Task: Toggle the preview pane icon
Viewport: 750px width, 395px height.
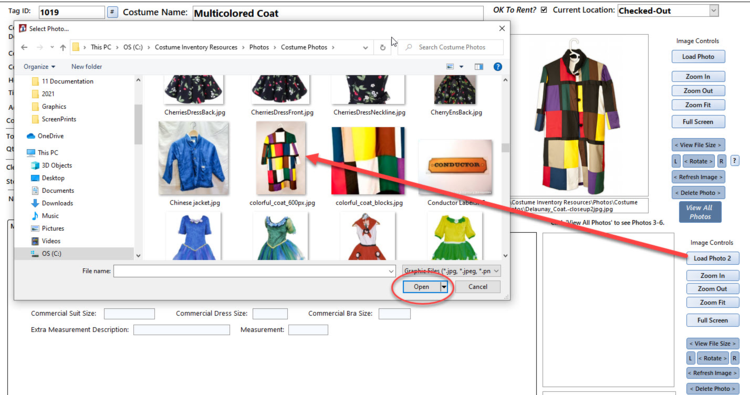Action: click(x=478, y=67)
